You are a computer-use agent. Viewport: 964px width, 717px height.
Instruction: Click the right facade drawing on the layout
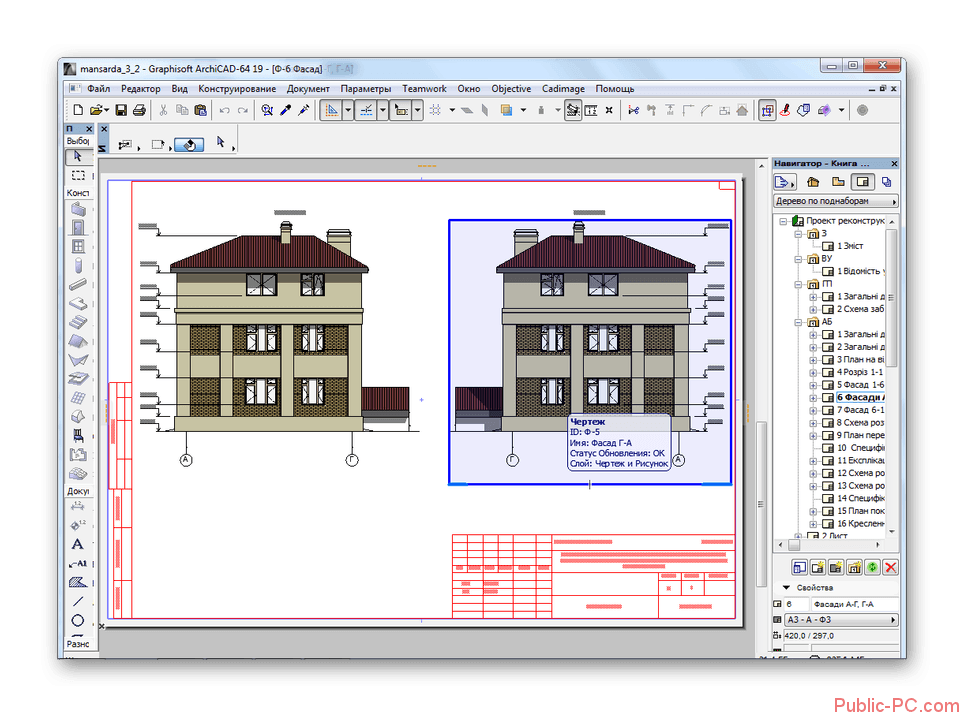[x=590, y=330]
